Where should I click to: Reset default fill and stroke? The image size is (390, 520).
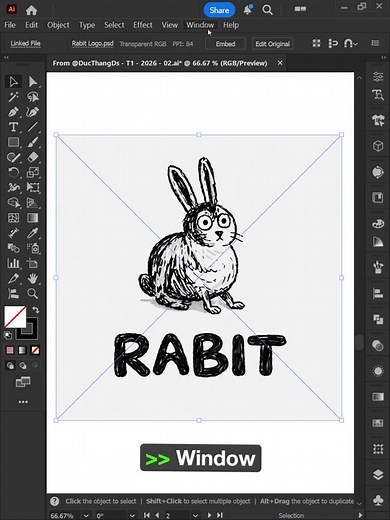pyautogui.click(x=8, y=335)
